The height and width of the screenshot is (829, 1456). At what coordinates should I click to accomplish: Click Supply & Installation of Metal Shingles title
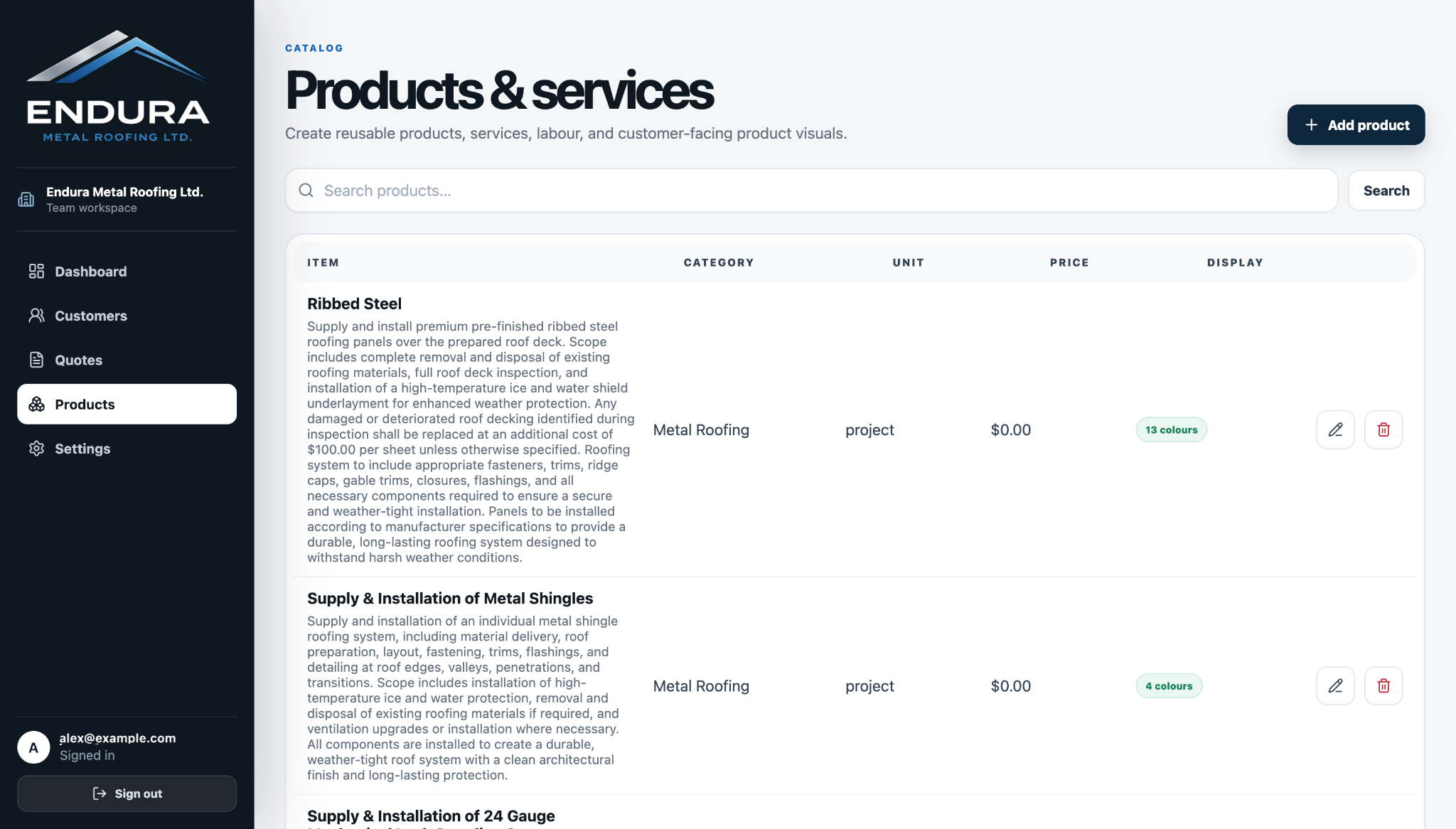(450, 599)
